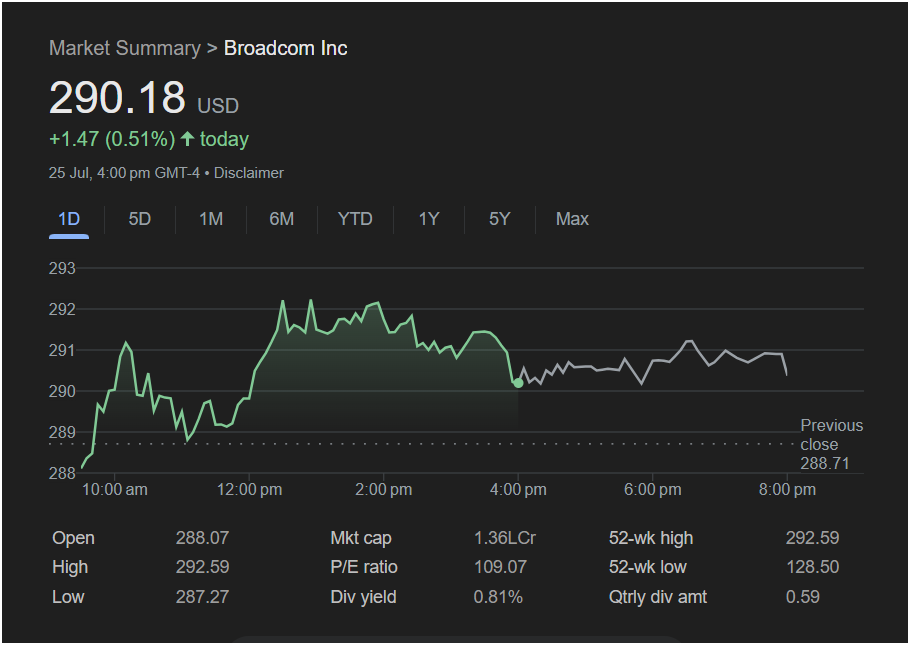Click the Broadcom Inc title
Image resolution: width=910 pixels, height=645 pixels.
tap(286, 48)
